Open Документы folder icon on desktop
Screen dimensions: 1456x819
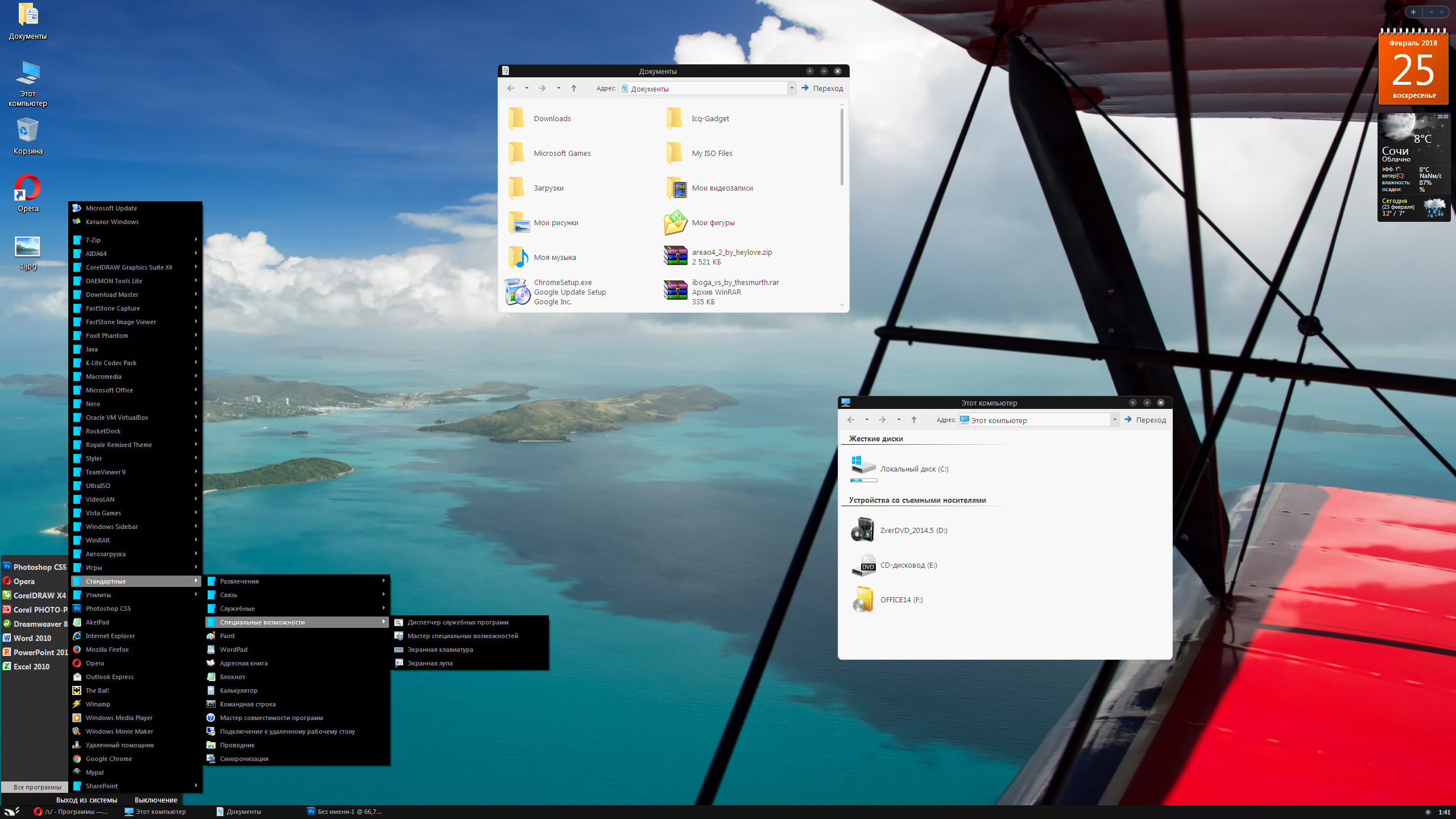coord(27,15)
